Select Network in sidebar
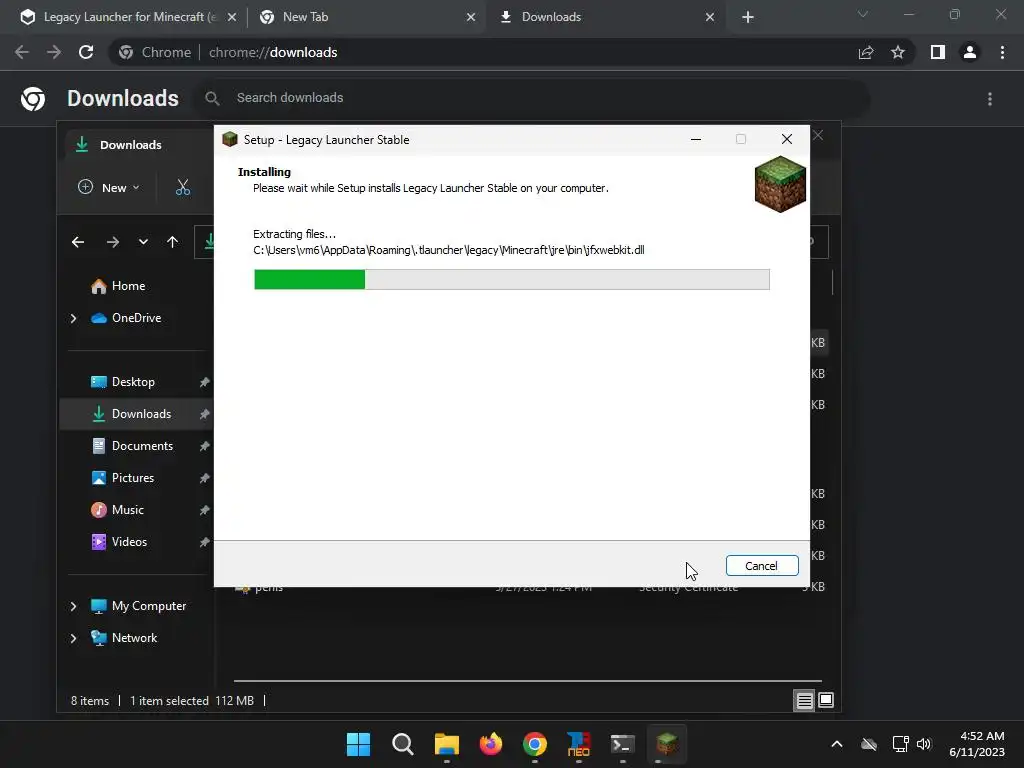The image size is (1024, 768). coord(134,638)
